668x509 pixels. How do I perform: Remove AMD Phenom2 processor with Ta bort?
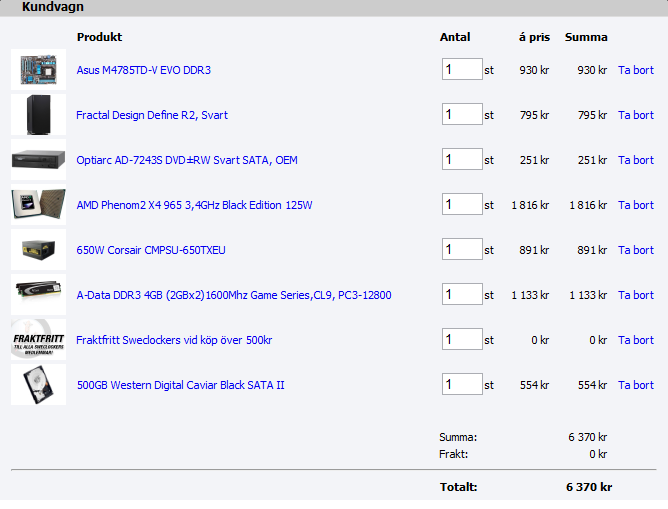635,205
